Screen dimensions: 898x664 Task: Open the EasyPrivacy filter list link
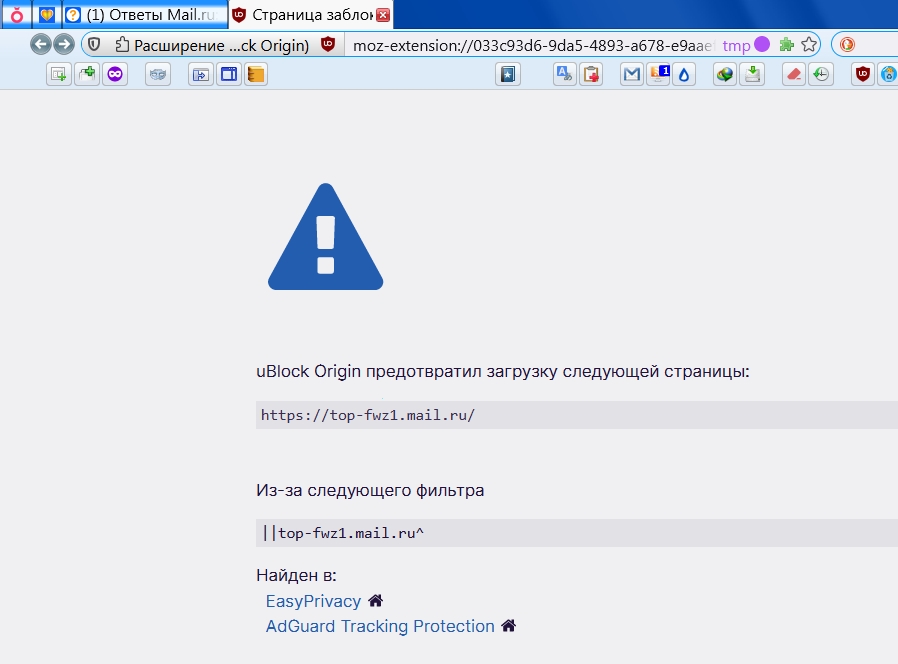click(x=313, y=601)
